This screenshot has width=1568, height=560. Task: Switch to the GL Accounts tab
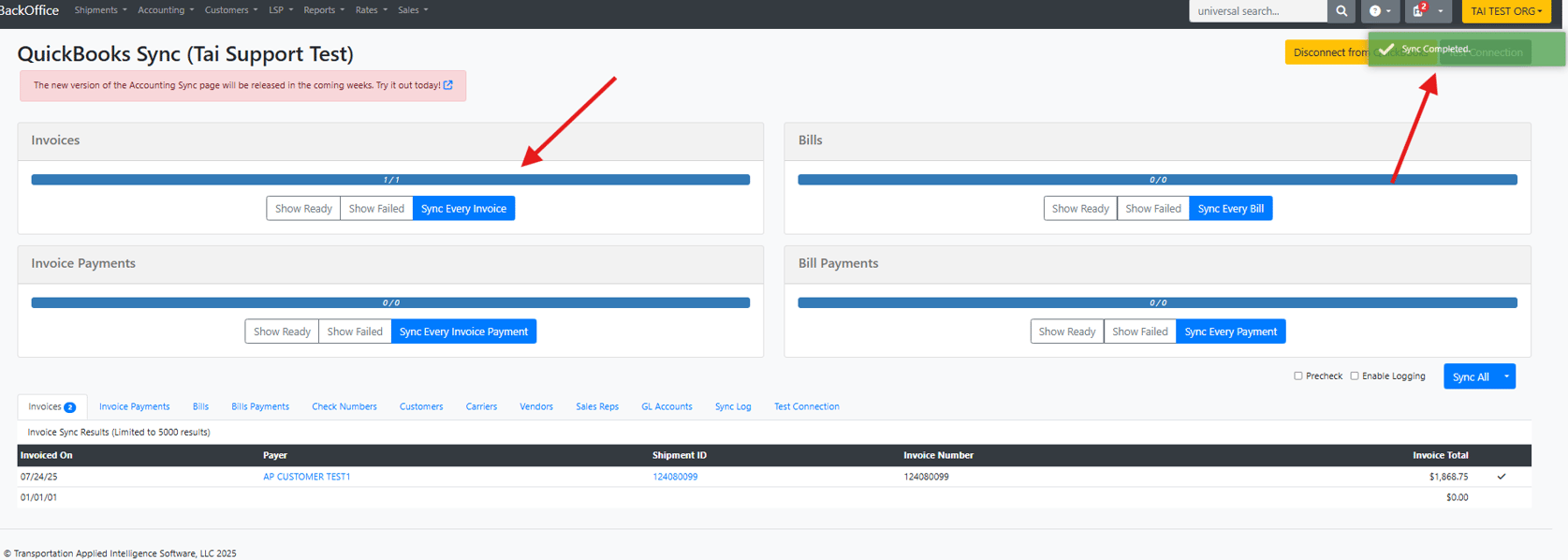pos(667,406)
